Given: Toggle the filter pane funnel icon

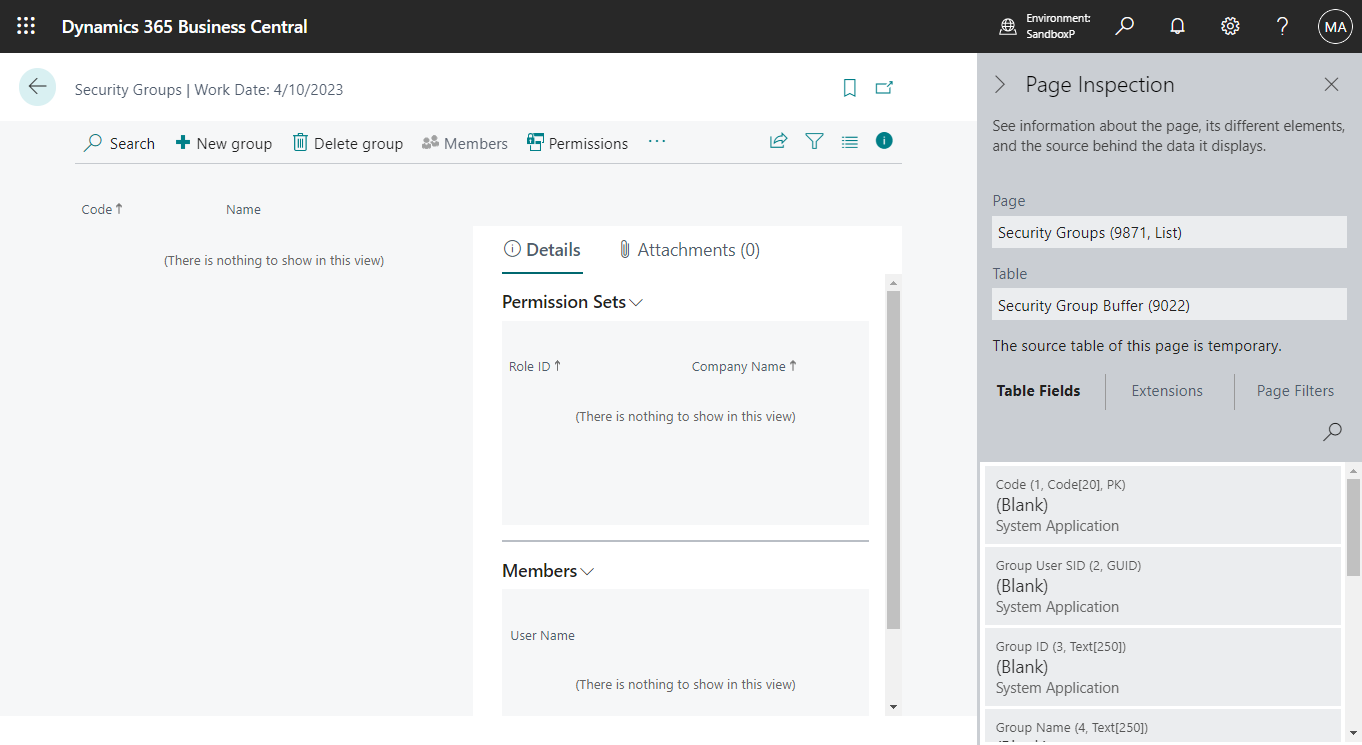Looking at the screenshot, I should (814, 142).
